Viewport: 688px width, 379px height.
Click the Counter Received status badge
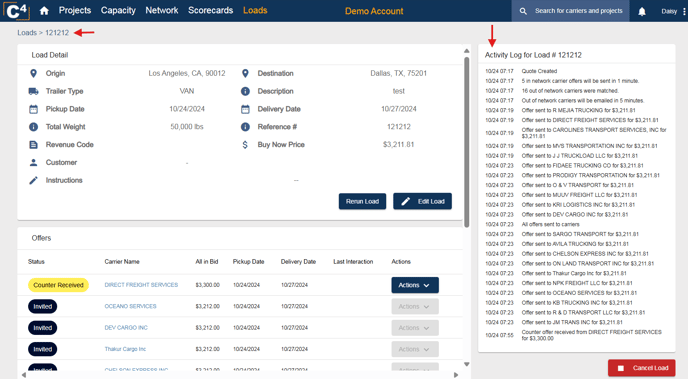click(x=58, y=285)
